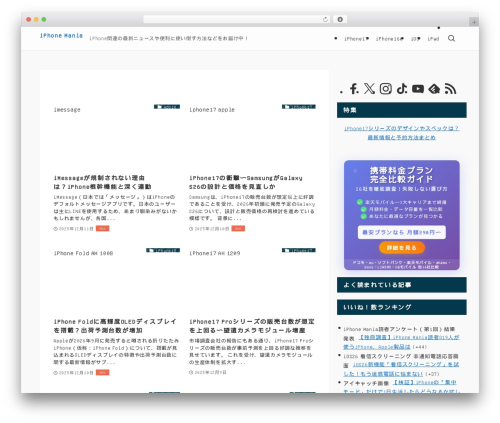500x423 pixels.
Task: Click the date under the iPhone17 Pro sales article
Action: pos(208,372)
